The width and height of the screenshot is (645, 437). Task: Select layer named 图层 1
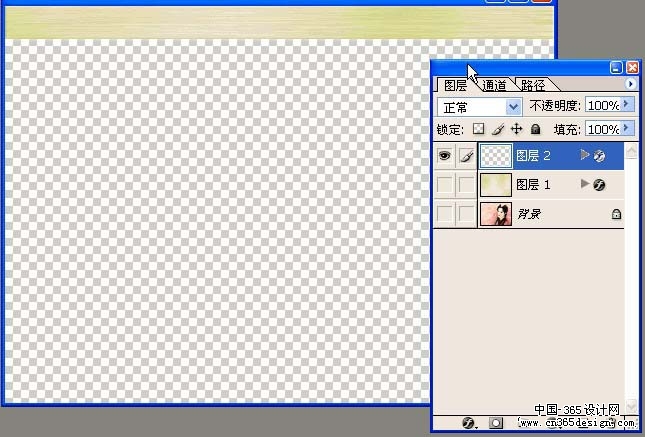tap(533, 185)
